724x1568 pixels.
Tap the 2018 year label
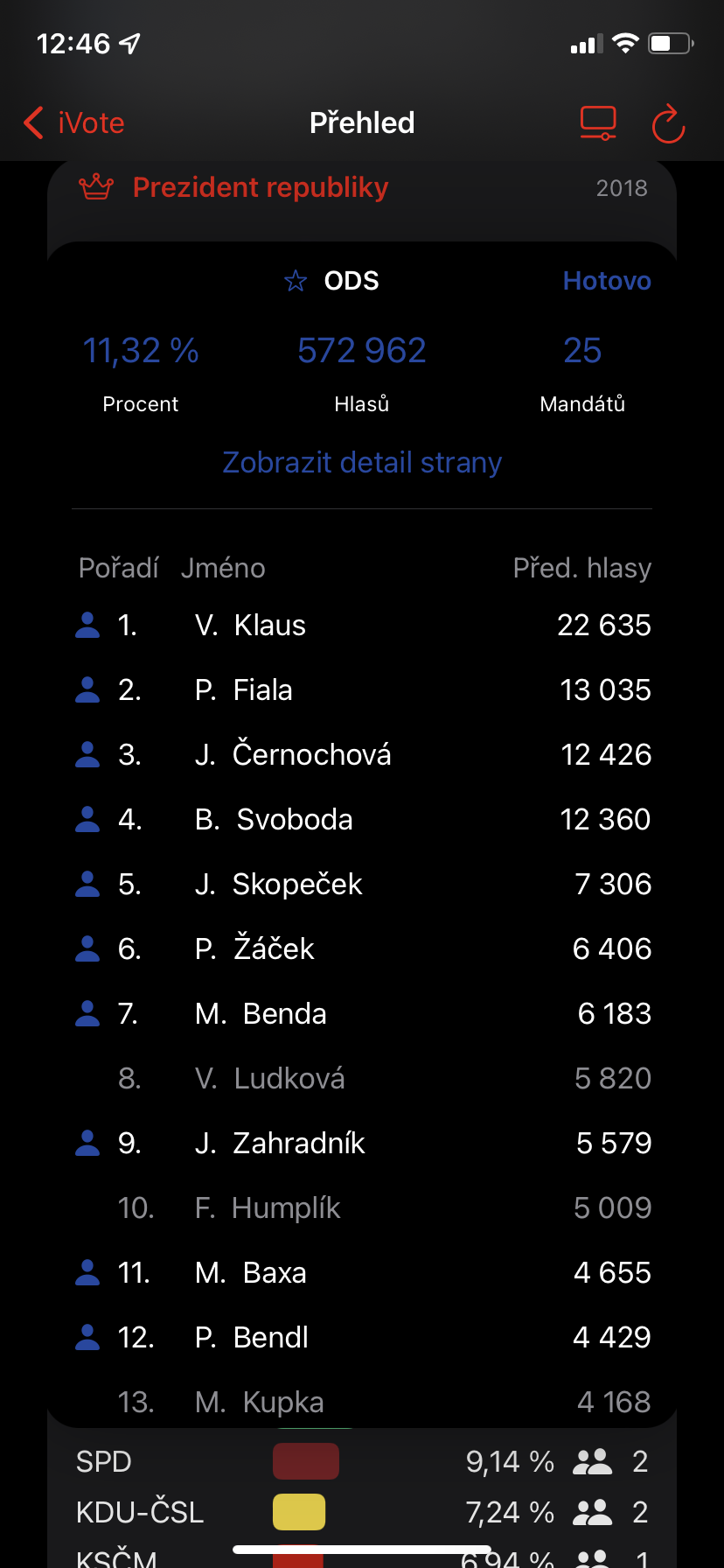pyautogui.click(x=622, y=188)
